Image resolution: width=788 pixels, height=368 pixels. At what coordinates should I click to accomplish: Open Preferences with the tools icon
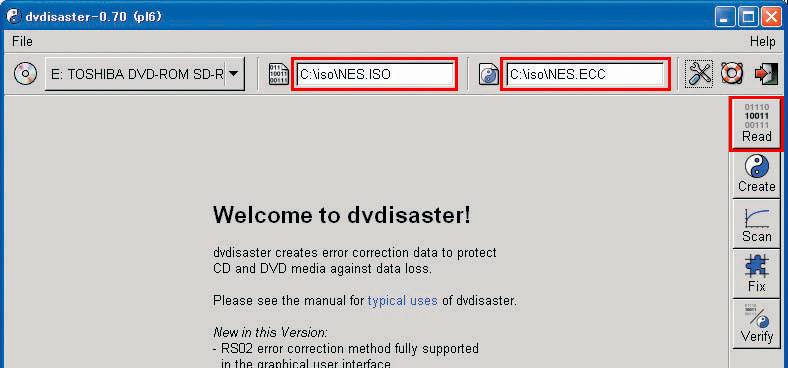699,74
